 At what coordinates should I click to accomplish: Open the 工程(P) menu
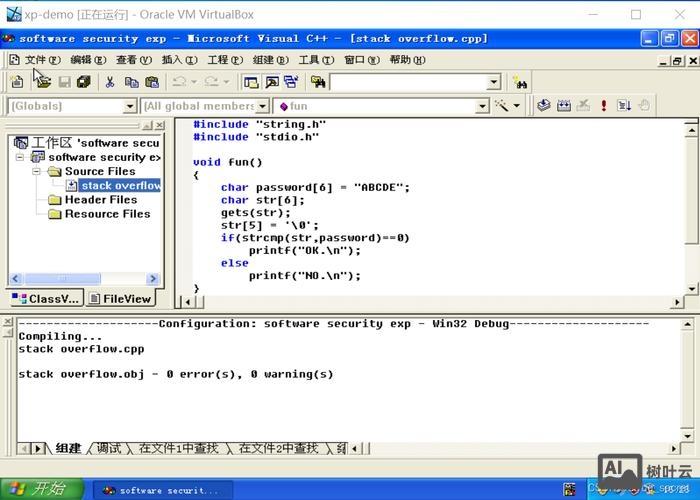point(217,60)
